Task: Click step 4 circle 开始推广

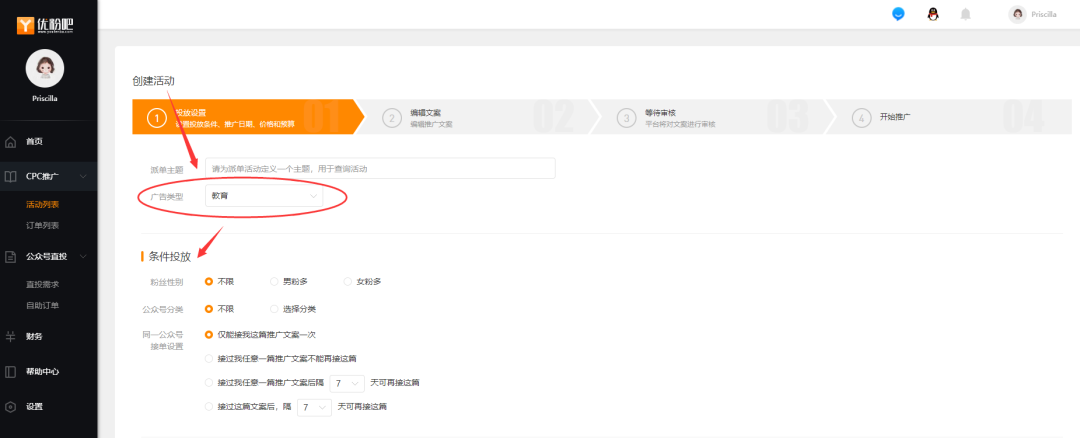Action: (x=861, y=118)
